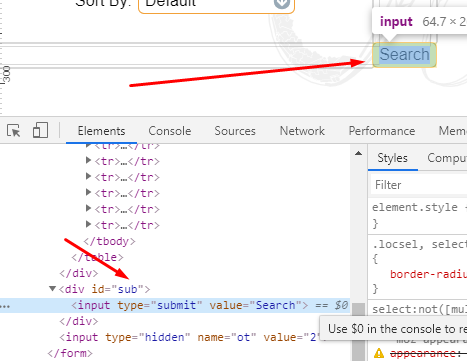This screenshot has height=361, width=467.
Task: Select the Styles sidebar tab
Action: pyautogui.click(x=392, y=158)
